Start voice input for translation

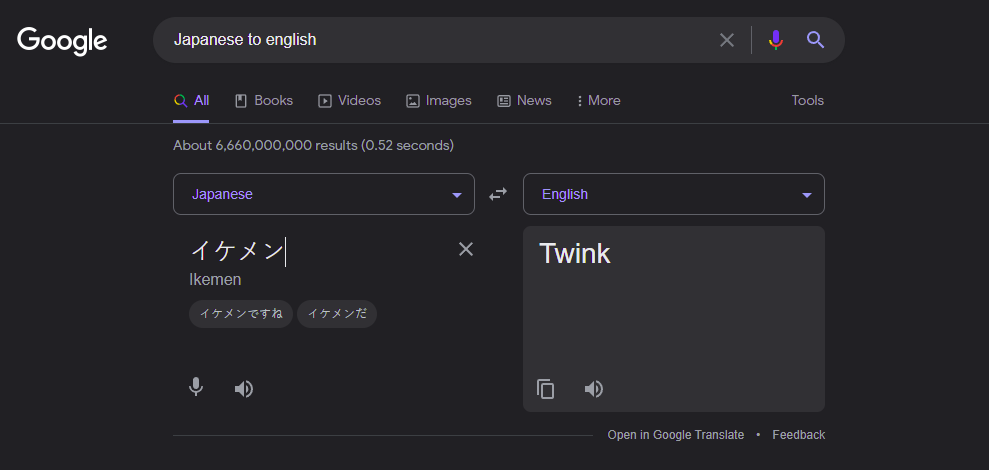(x=196, y=388)
